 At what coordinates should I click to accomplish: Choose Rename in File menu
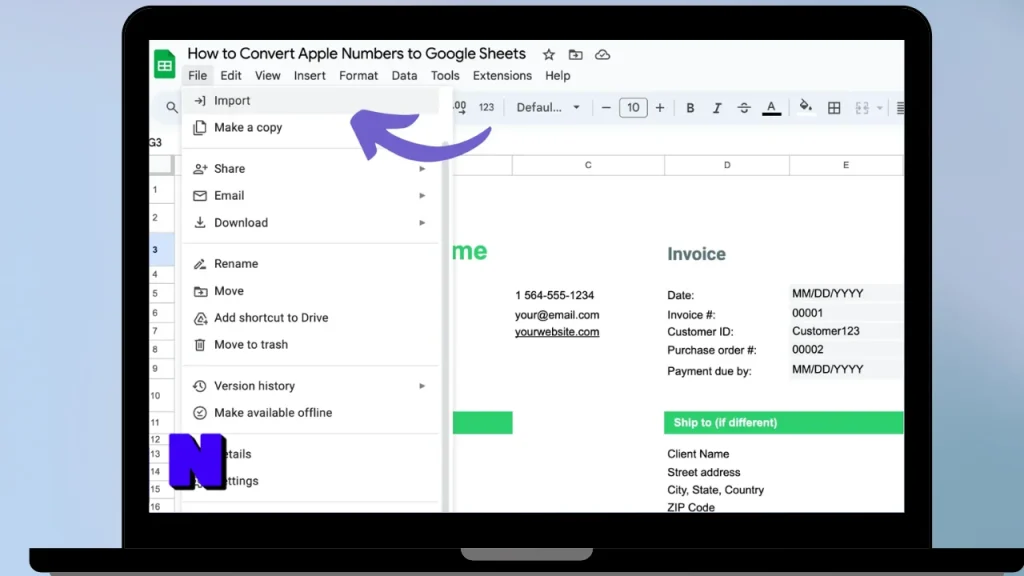[311, 264]
